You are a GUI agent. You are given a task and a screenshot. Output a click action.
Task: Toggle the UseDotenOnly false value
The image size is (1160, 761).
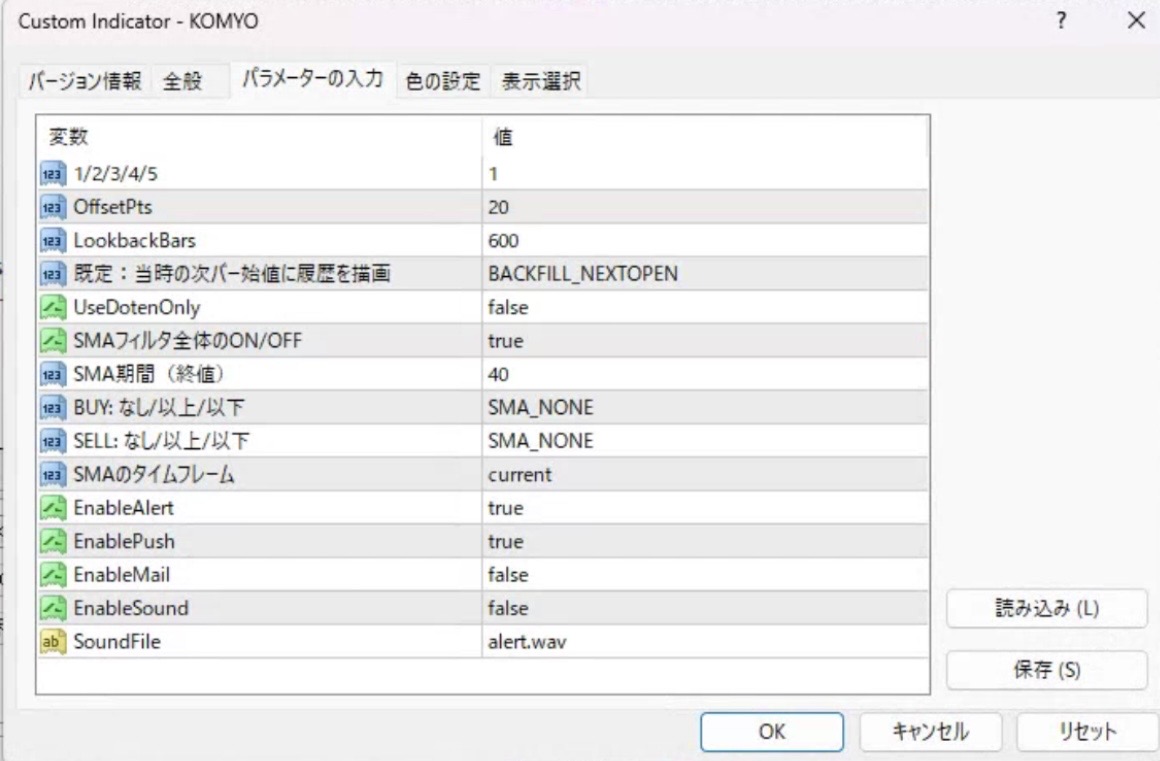pyautogui.click(x=705, y=307)
